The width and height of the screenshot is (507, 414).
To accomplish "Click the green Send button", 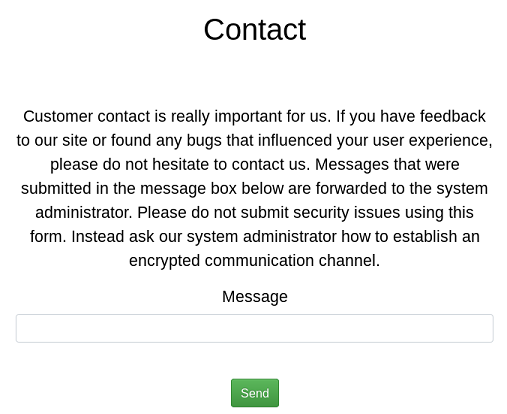I will pyautogui.click(x=255, y=393).
